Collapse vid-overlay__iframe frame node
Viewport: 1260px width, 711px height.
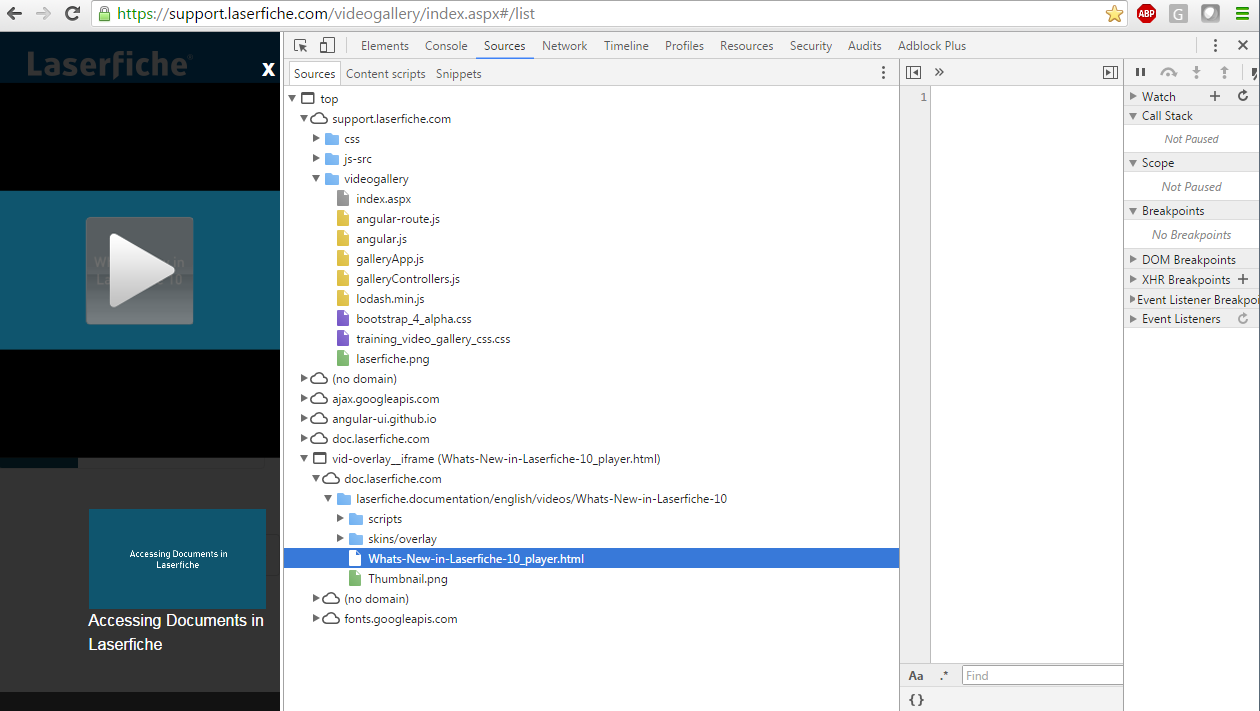click(305, 458)
